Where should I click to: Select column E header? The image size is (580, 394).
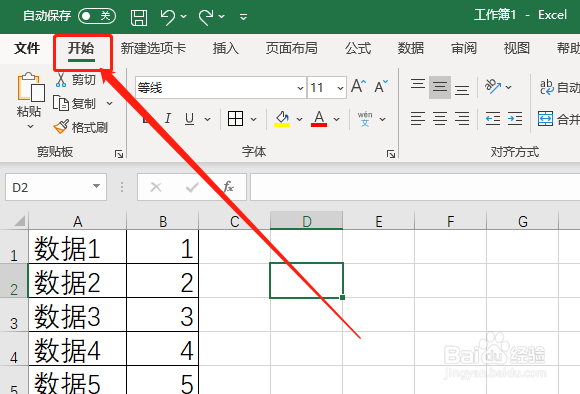pyautogui.click(x=378, y=221)
